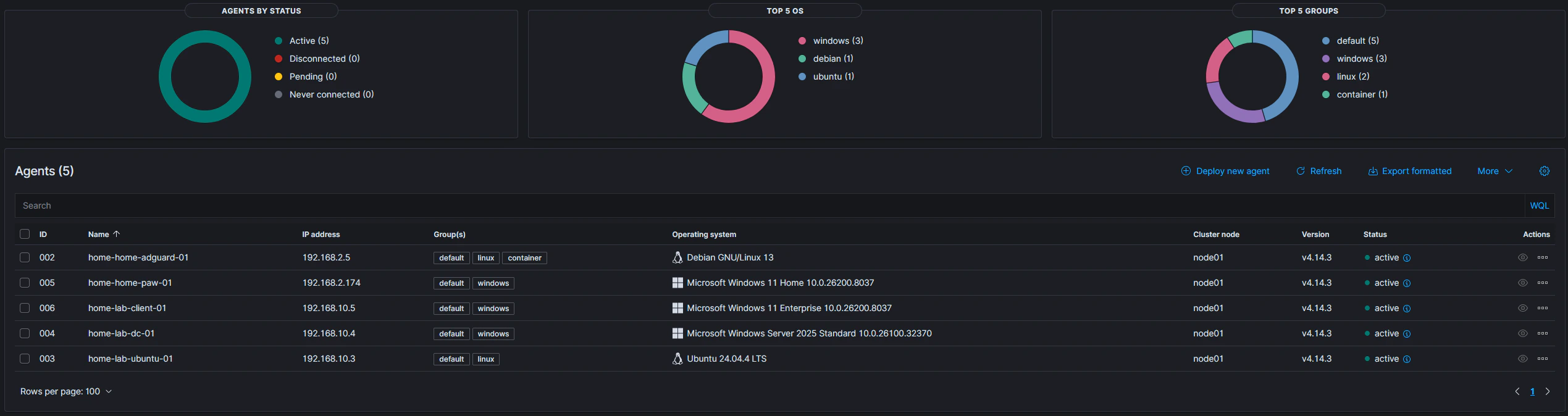Click the info icon beside home-lab-ubuntu-01 active status
This screenshot has height=416, width=1568.
(1408, 359)
